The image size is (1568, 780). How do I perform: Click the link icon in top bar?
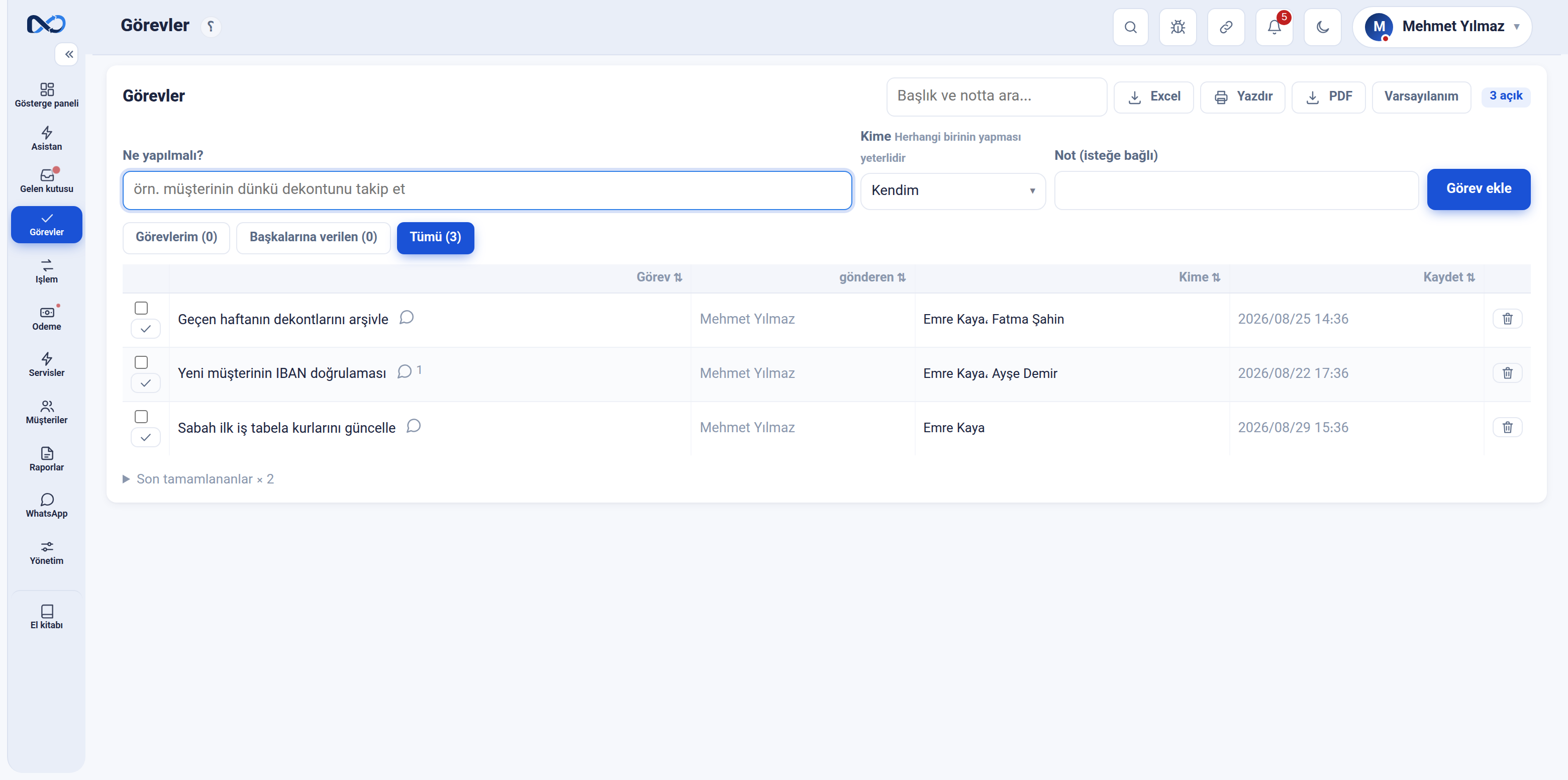pos(1226,27)
